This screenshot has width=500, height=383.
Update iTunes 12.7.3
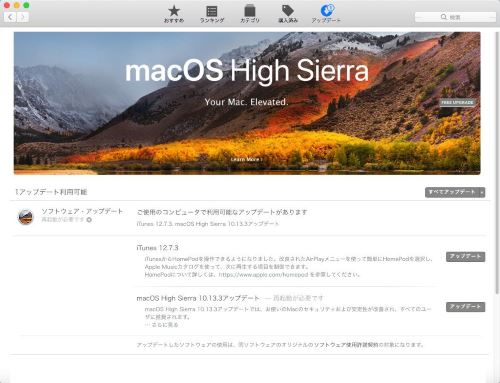click(465, 257)
